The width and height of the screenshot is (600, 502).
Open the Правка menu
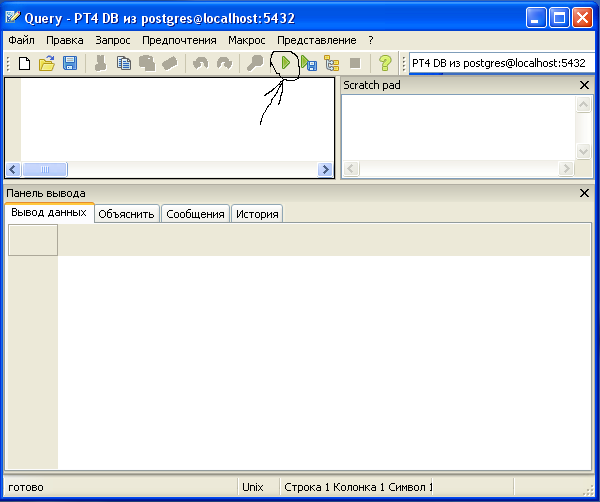click(65, 40)
